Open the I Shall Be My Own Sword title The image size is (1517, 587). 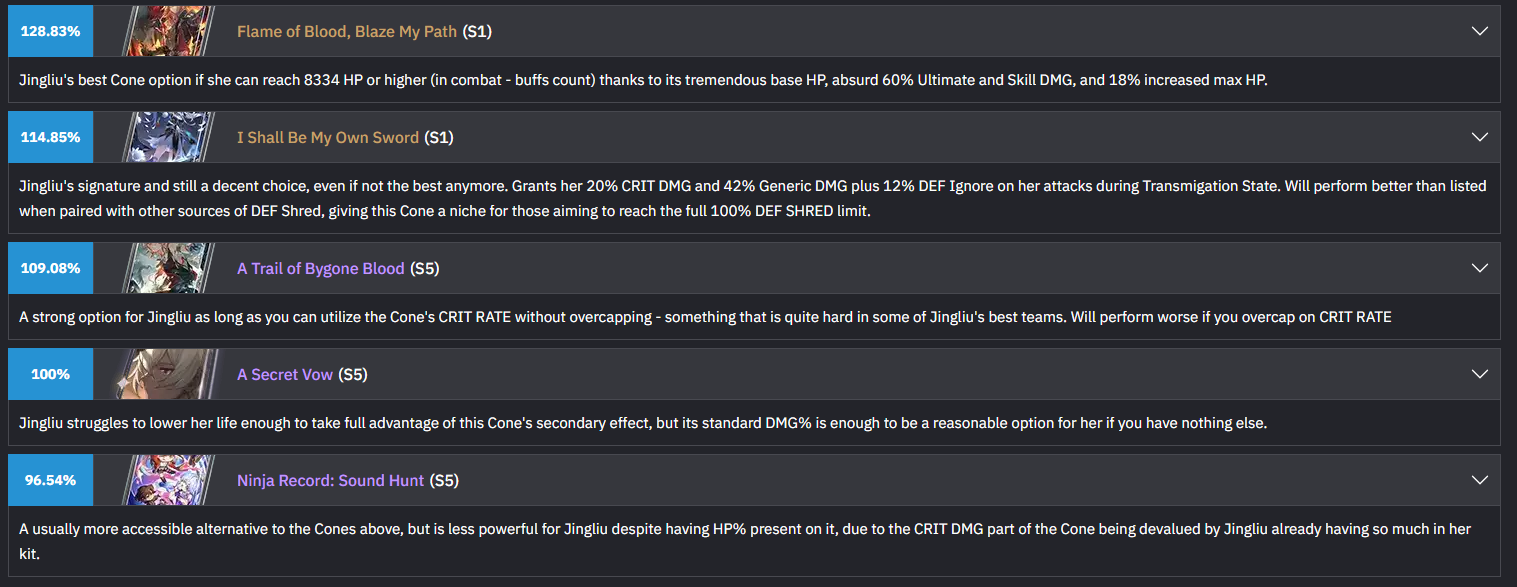(x=327, y=137)
